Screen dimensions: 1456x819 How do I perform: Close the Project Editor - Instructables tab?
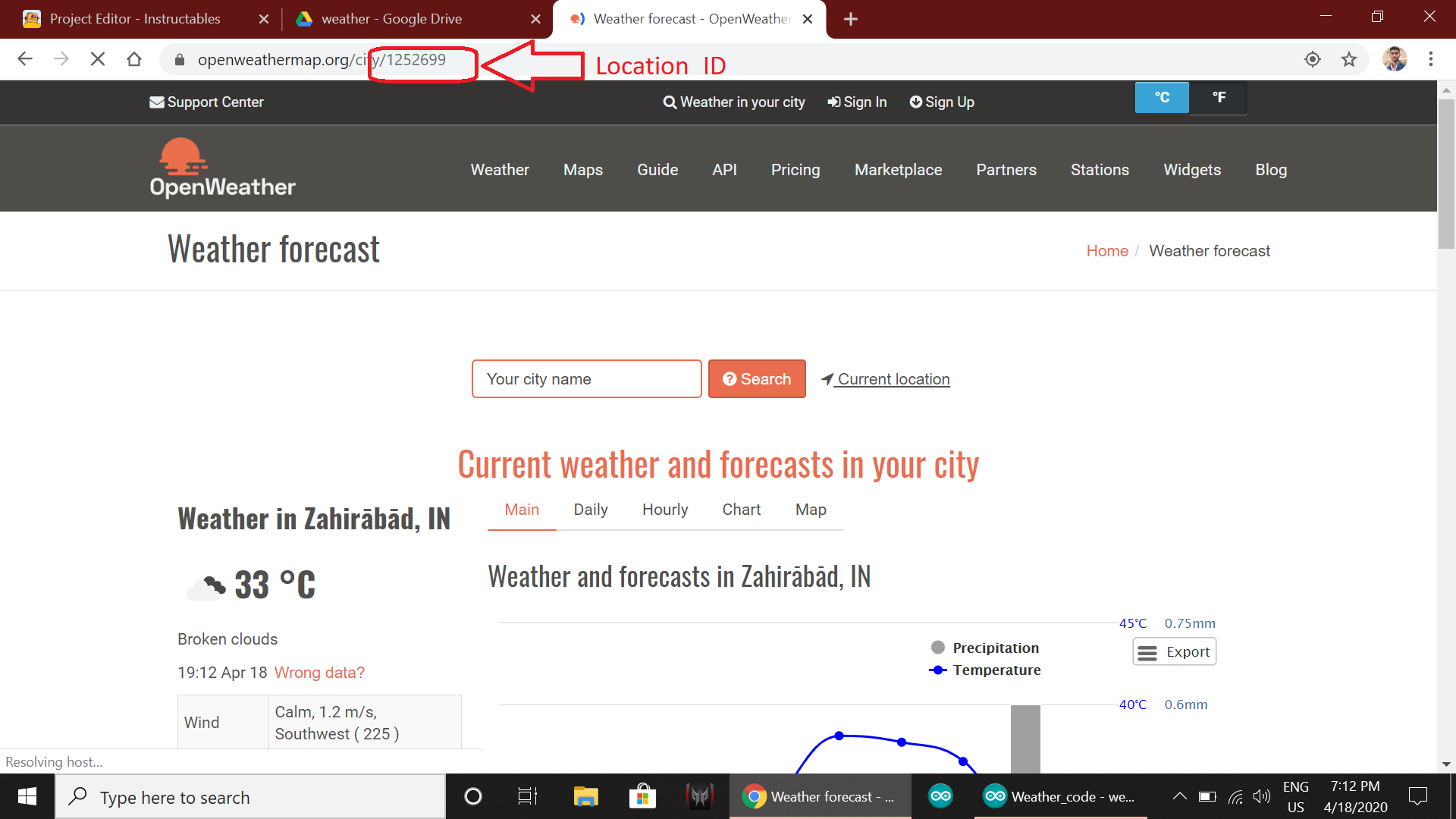click(x=264, y=19)
